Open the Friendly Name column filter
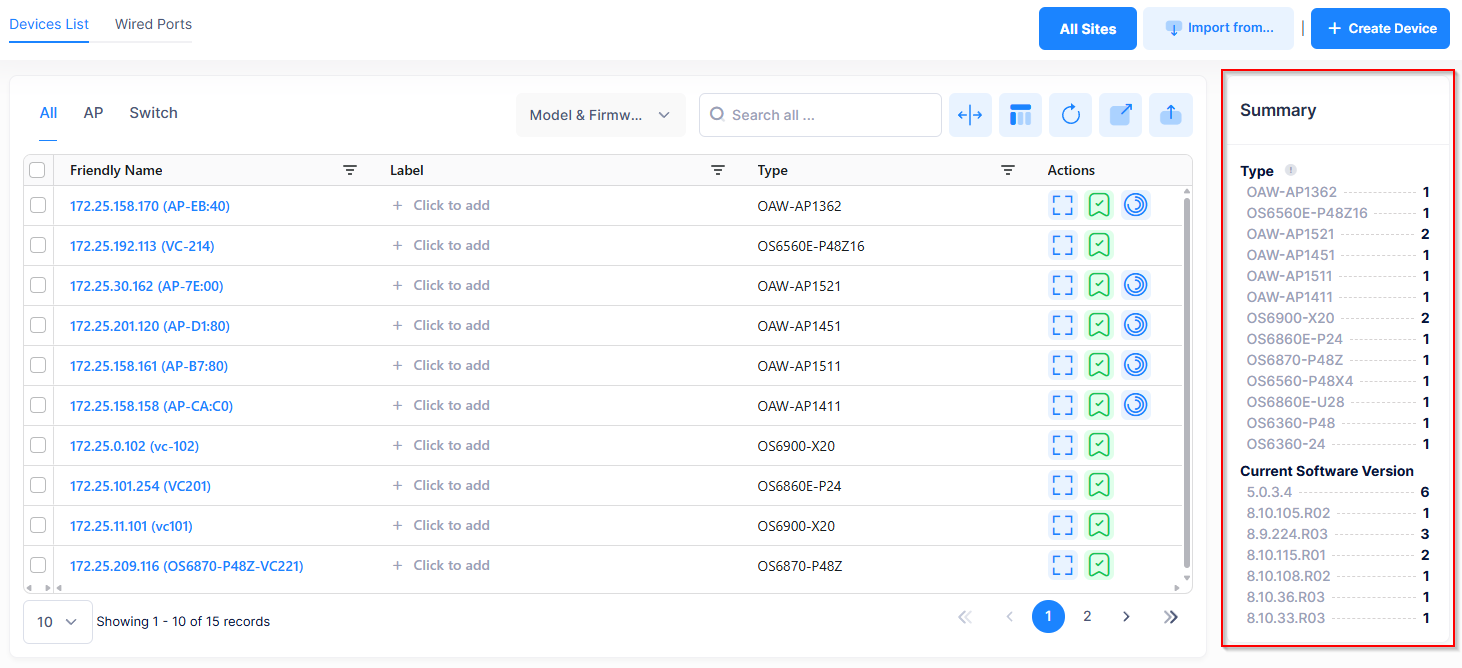Image resolution: width=1462 pixels, height=668 pixels. click(350, 171)
